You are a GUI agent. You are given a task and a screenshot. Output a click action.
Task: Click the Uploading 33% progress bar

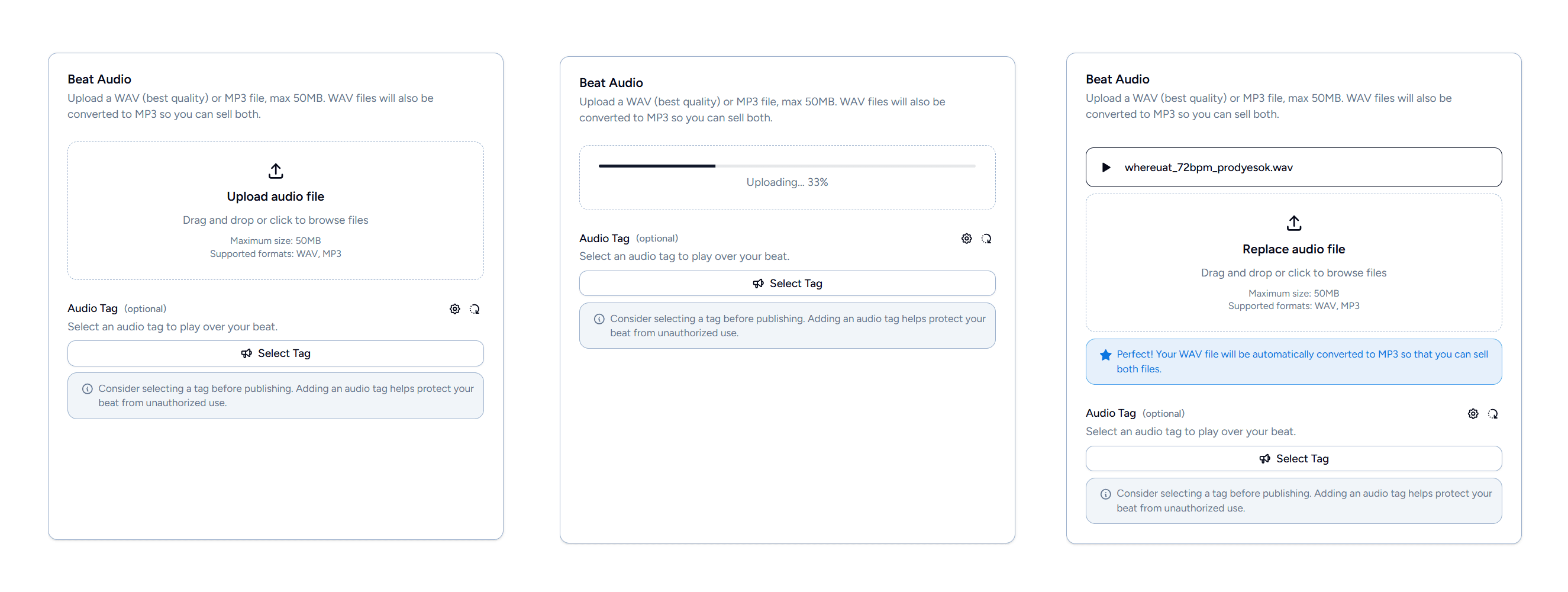(x=787, y=166)
